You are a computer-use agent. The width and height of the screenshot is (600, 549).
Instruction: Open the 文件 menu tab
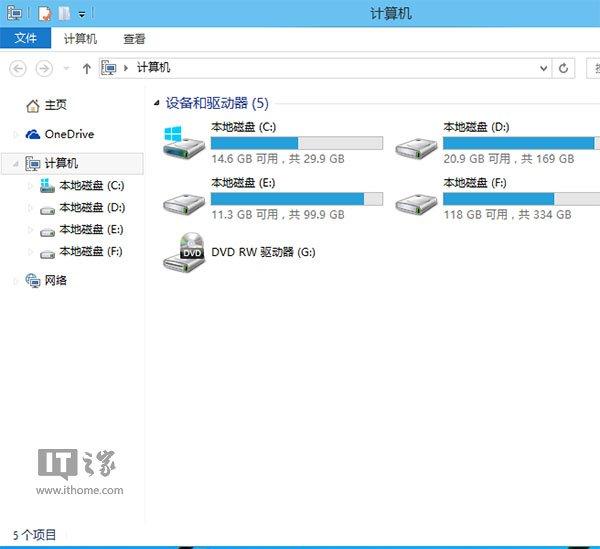(25, 39)
